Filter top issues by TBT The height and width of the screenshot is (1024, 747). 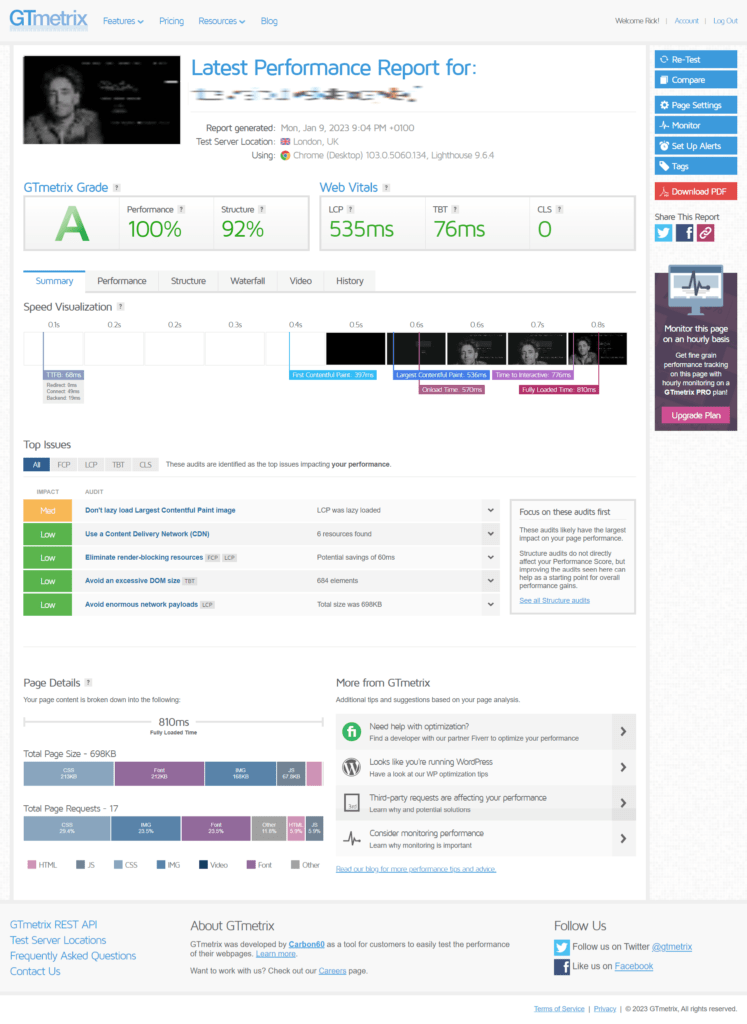(x=118, y=465)
